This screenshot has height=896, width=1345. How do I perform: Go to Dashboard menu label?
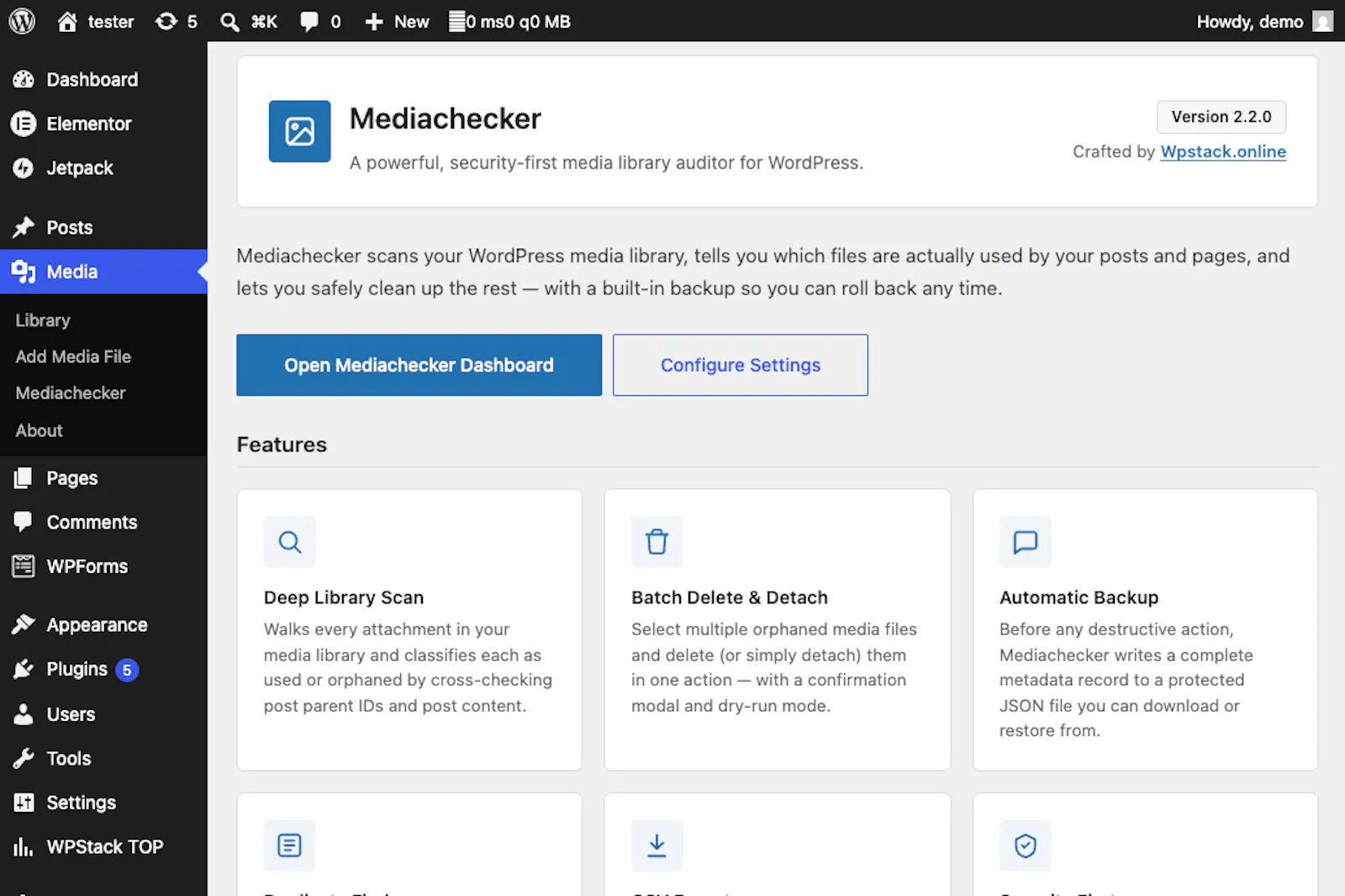point(92,80)
